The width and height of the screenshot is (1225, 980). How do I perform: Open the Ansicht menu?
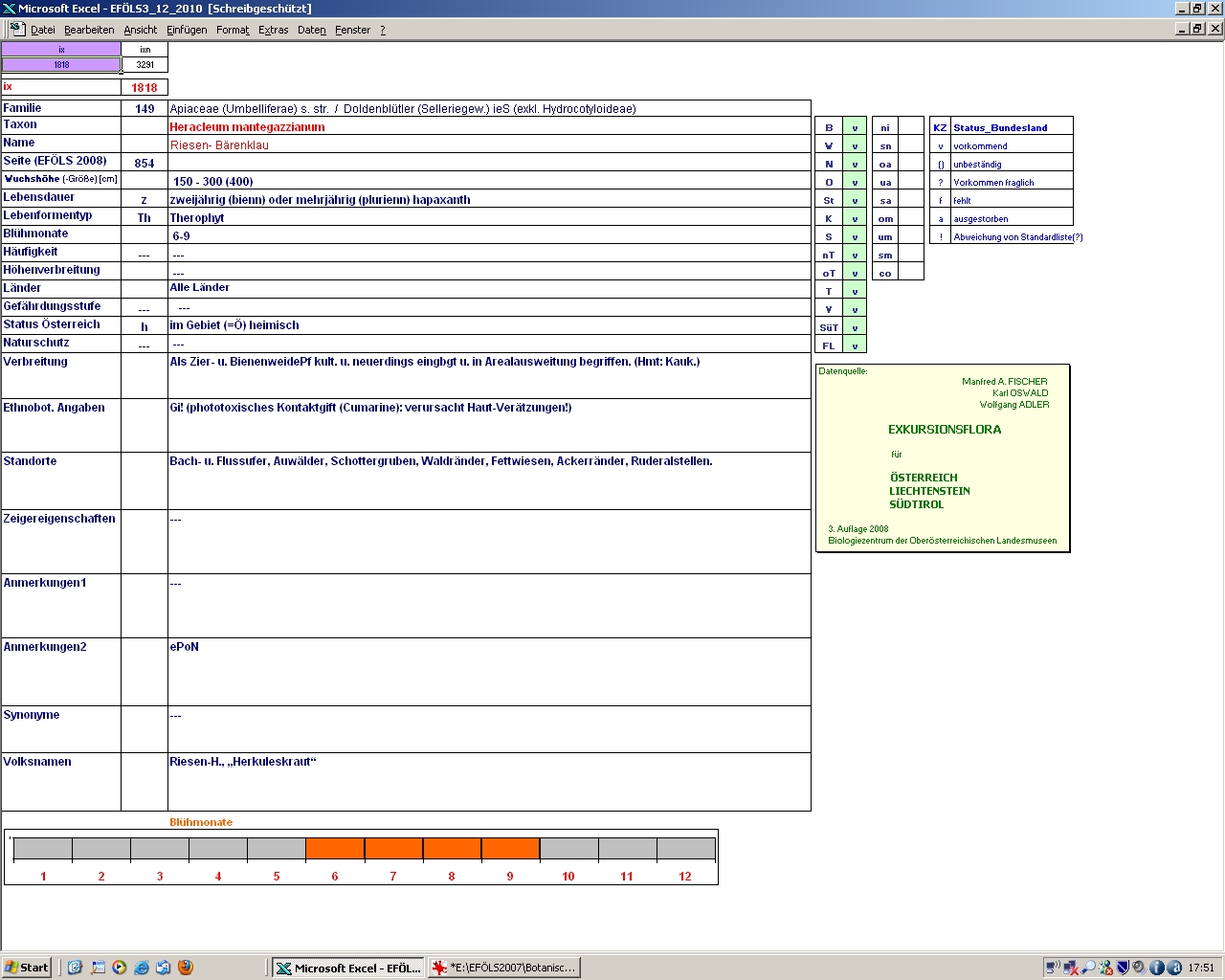click(x=141, y=30)
